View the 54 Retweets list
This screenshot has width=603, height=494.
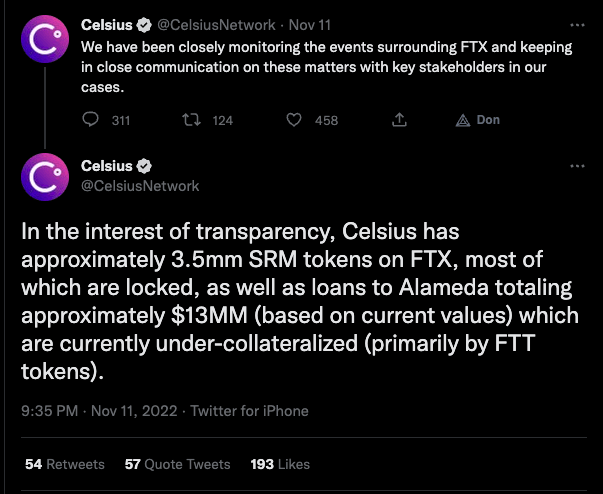[x=64, y=465]
